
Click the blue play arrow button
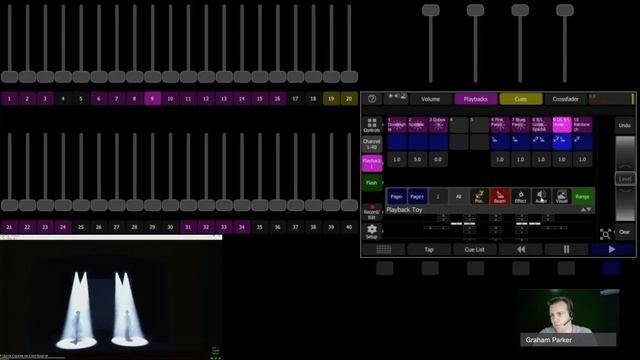pyautogui.click(x=612, y=249)
